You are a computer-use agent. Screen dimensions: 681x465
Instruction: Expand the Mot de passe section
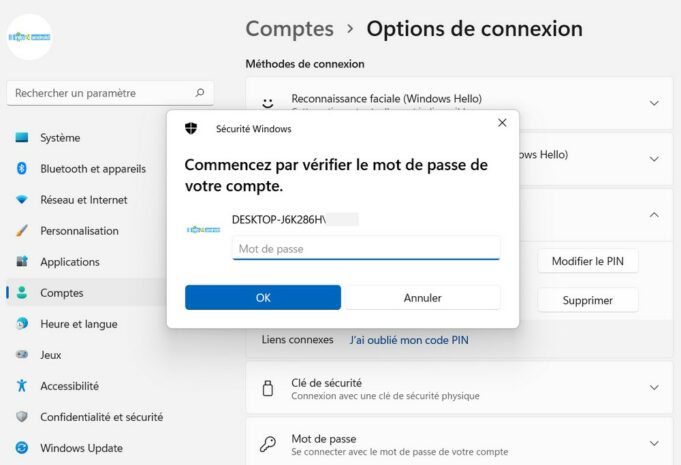tap(654, 444)
